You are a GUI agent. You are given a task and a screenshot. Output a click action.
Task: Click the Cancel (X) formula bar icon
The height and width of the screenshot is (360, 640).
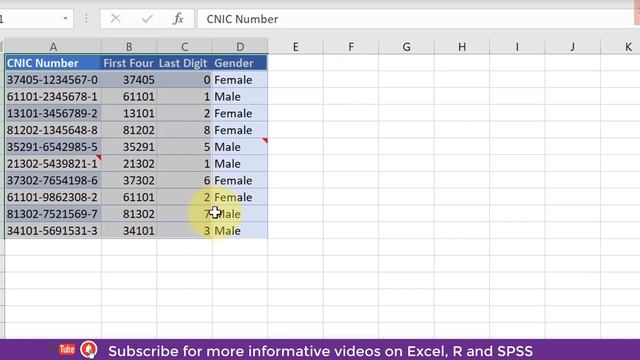(x=116, y=18)
